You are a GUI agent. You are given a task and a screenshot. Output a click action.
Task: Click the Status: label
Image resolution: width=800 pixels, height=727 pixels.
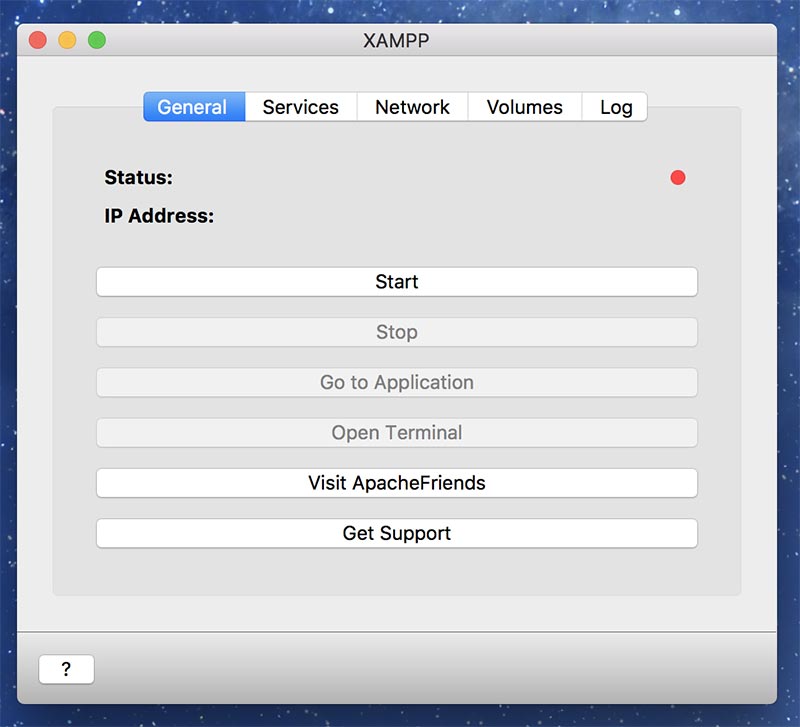point(138,178)
